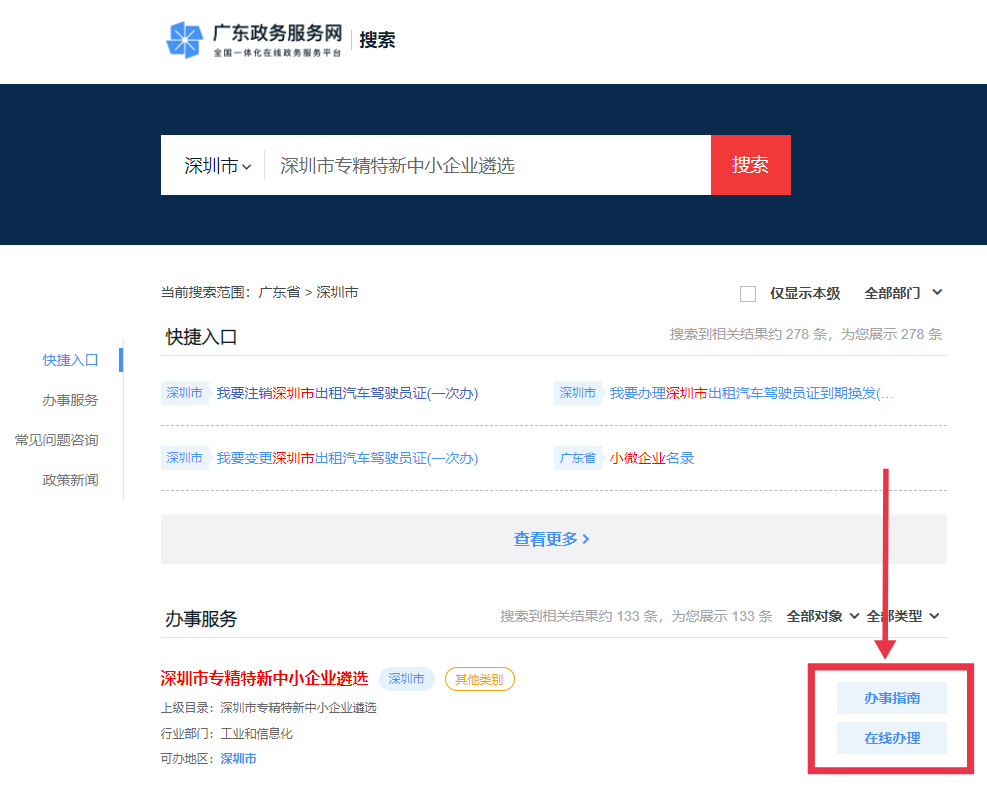Open 我要注销深圳市出租汽车驾驶员证 link
Screen dimensions: 987x788
[347, 393]
